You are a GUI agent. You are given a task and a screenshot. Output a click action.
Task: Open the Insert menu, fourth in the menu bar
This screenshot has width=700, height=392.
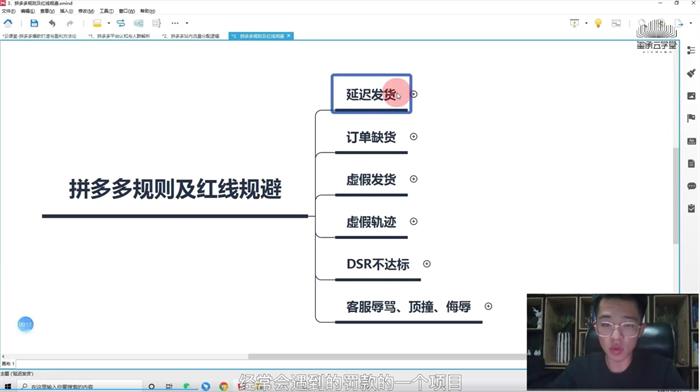click(x=66, y=11)
